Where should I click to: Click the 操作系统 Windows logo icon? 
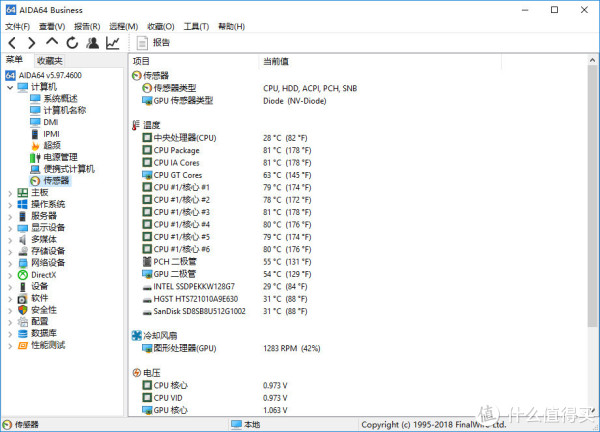click(23, 205)
